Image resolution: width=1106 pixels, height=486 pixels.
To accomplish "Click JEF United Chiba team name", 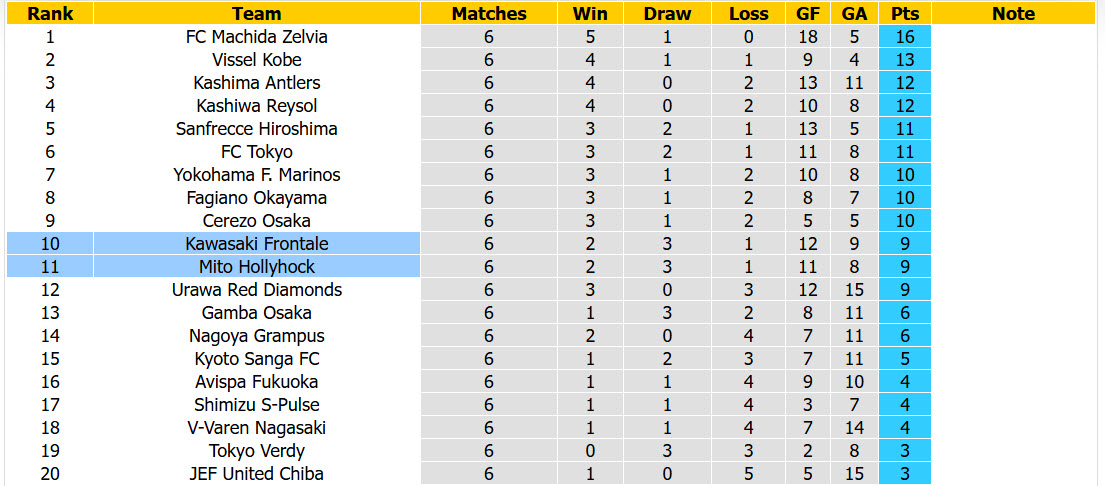I will coord(257,474).
